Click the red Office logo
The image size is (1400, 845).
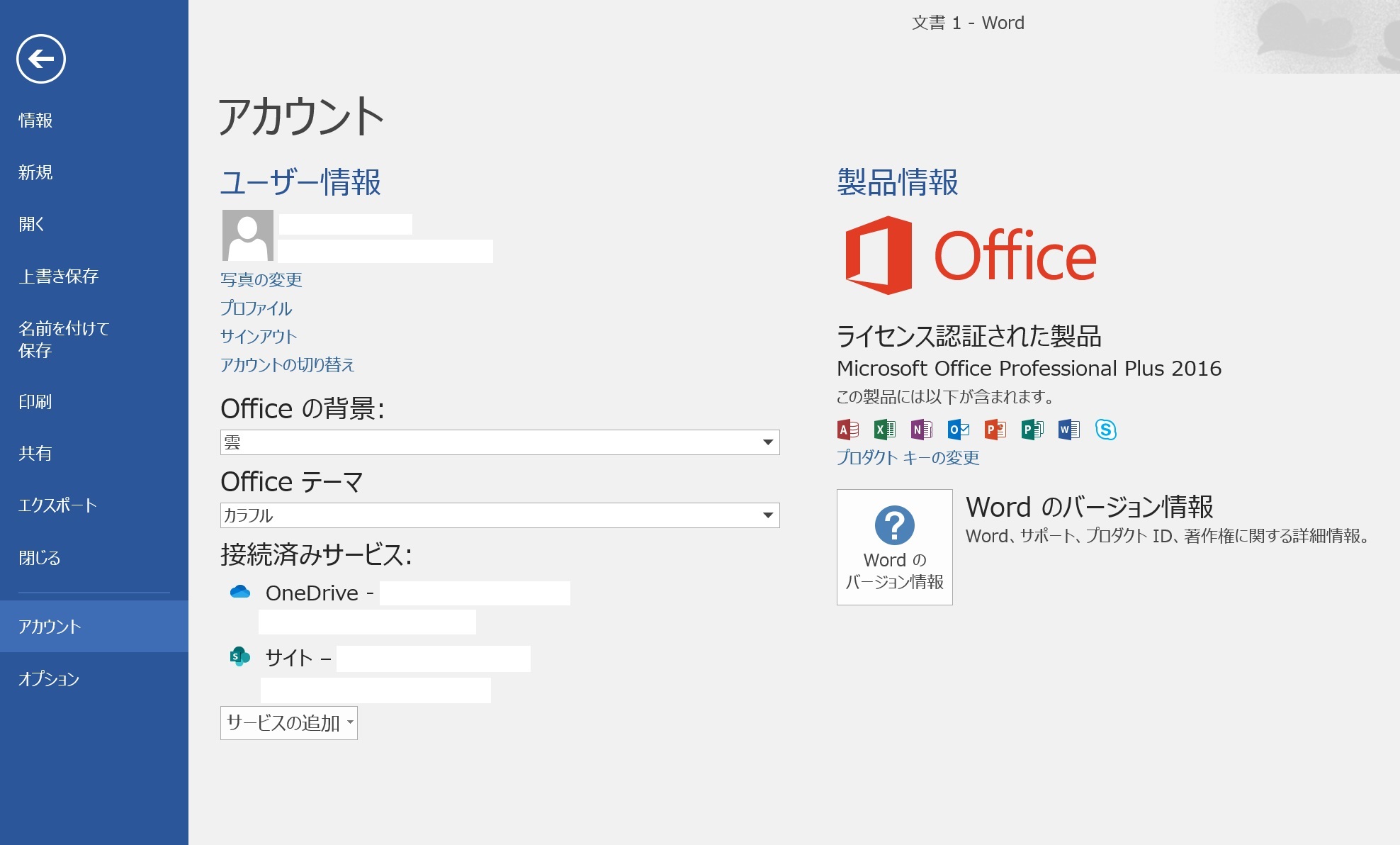971,255
